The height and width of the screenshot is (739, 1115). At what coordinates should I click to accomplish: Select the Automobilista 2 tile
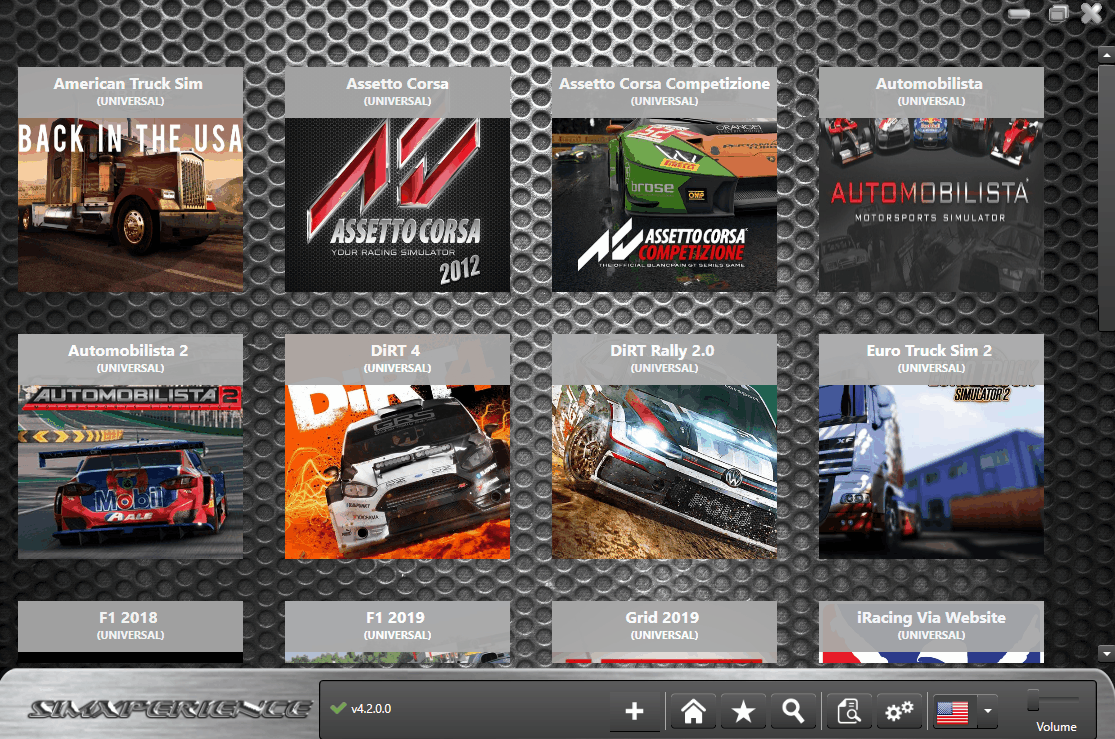click(129, 447)
